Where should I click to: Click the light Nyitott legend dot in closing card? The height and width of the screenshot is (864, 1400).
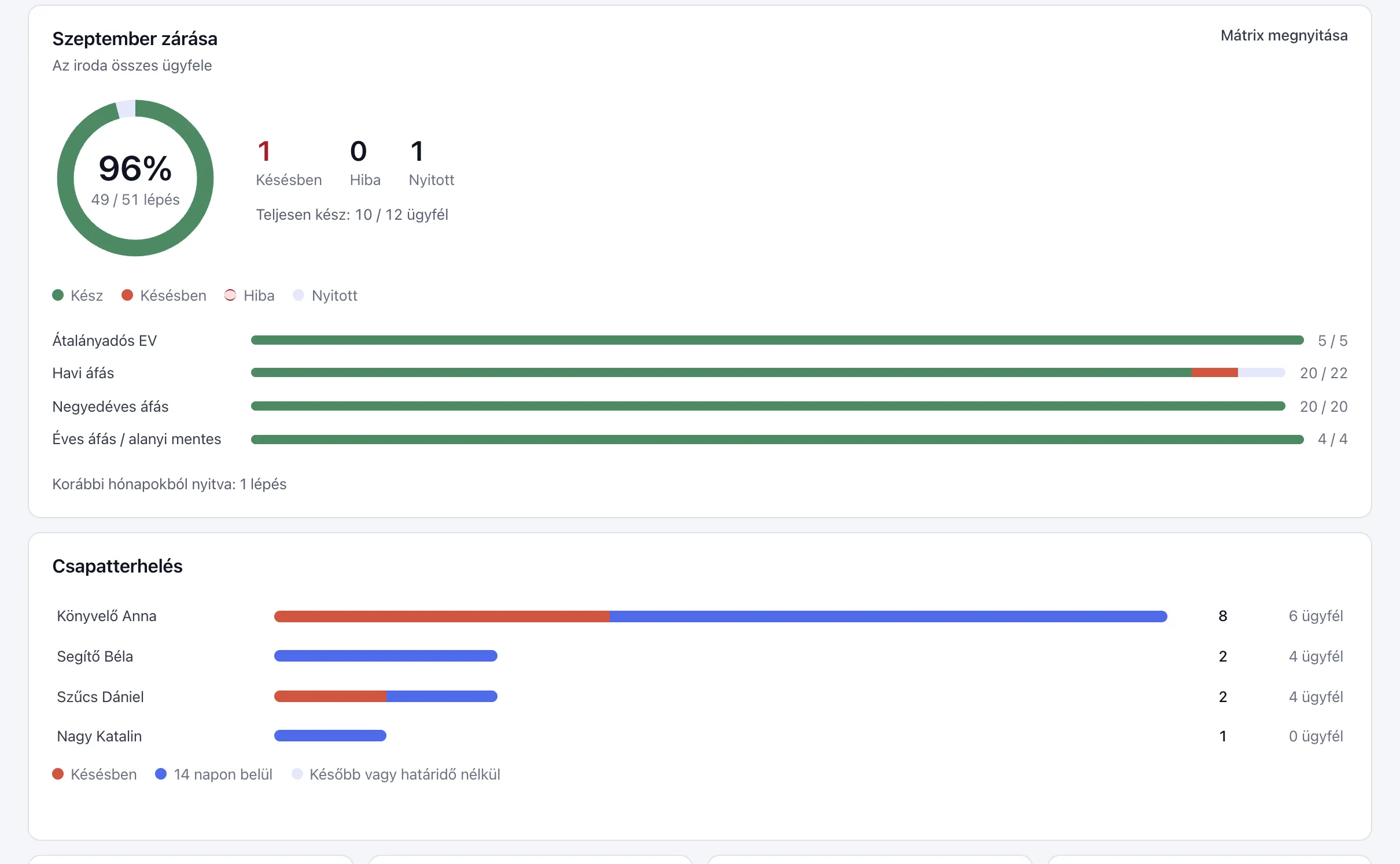click(299, 295)
